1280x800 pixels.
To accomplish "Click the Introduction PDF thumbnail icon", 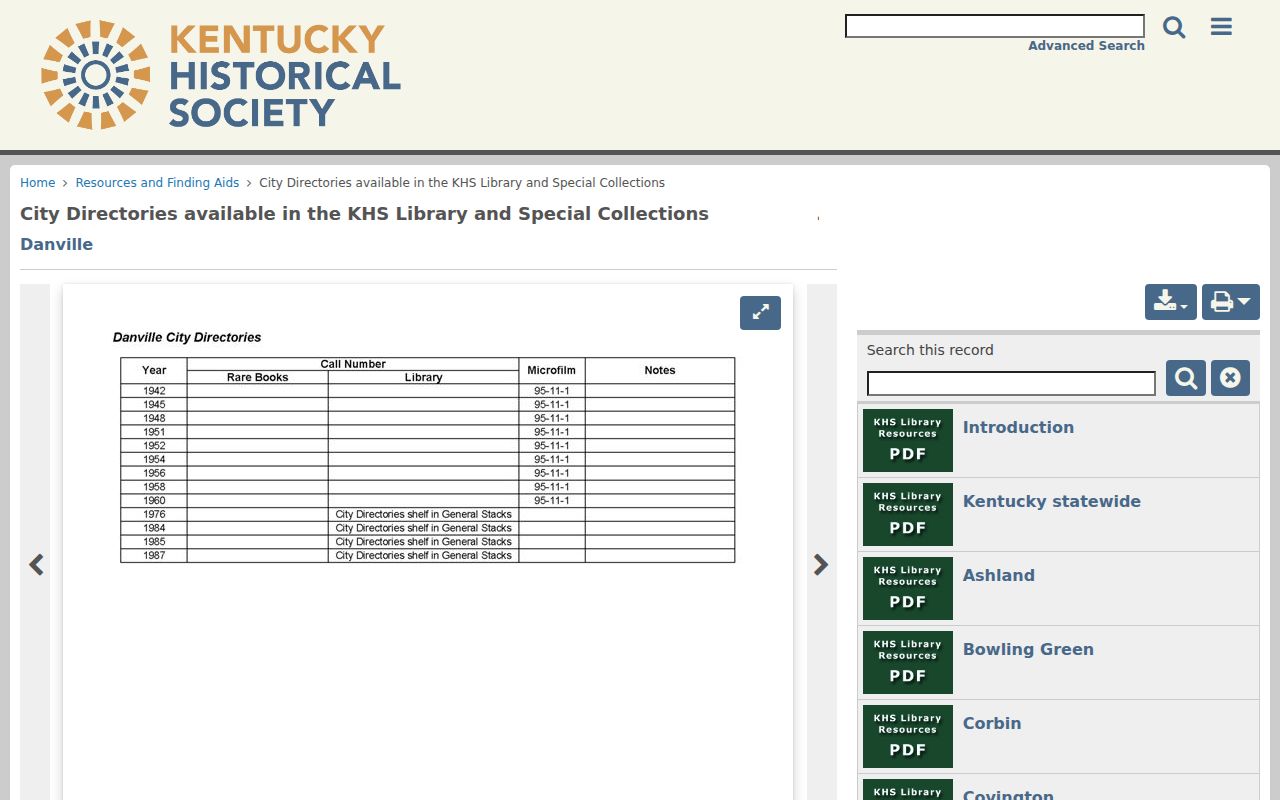I will (x=908, y=440).
